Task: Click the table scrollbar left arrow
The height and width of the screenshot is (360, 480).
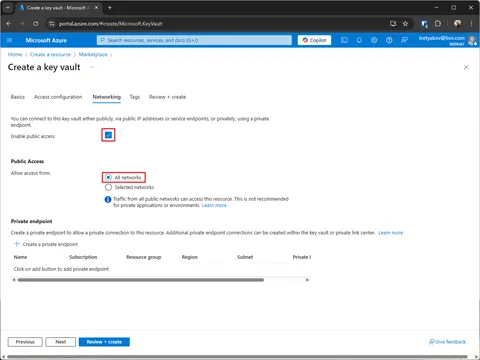Action: pyautogui.click(x=14, y=280)
